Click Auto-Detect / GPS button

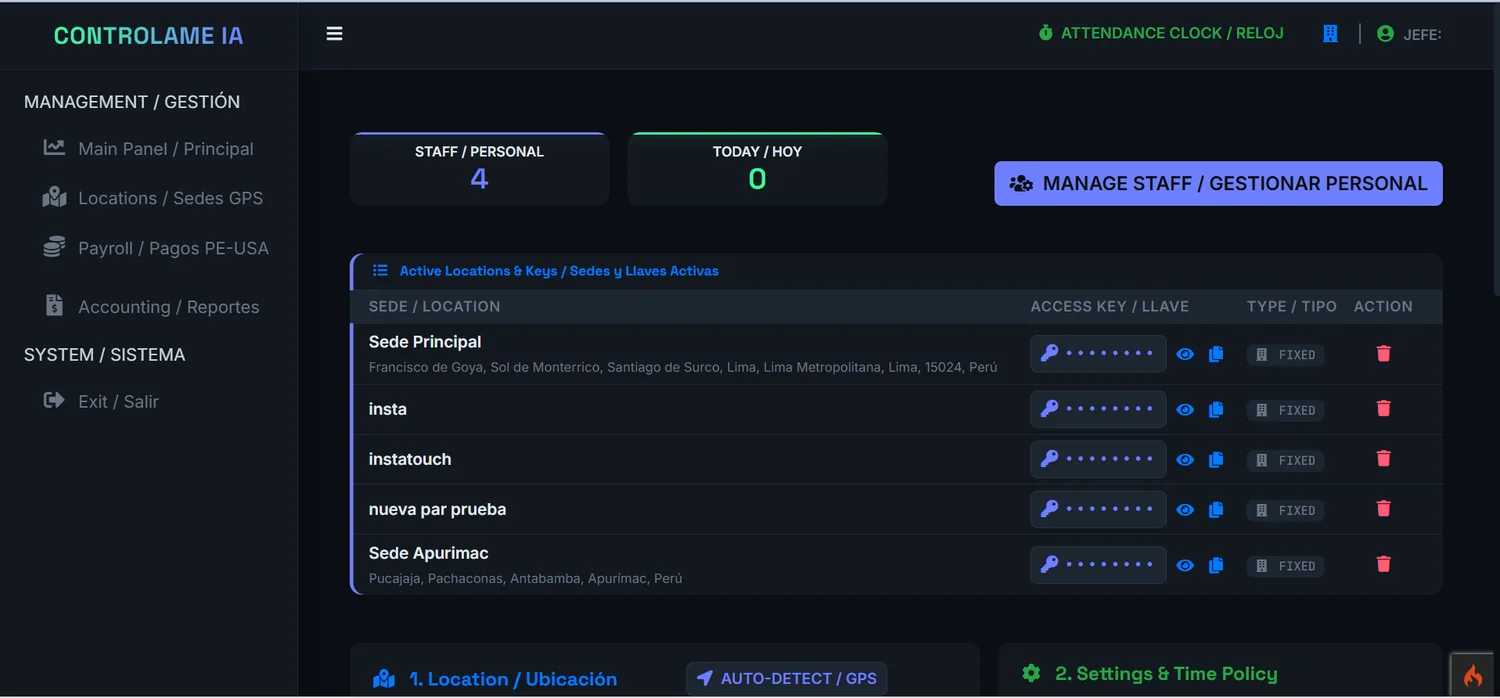[x=787, y=678]
